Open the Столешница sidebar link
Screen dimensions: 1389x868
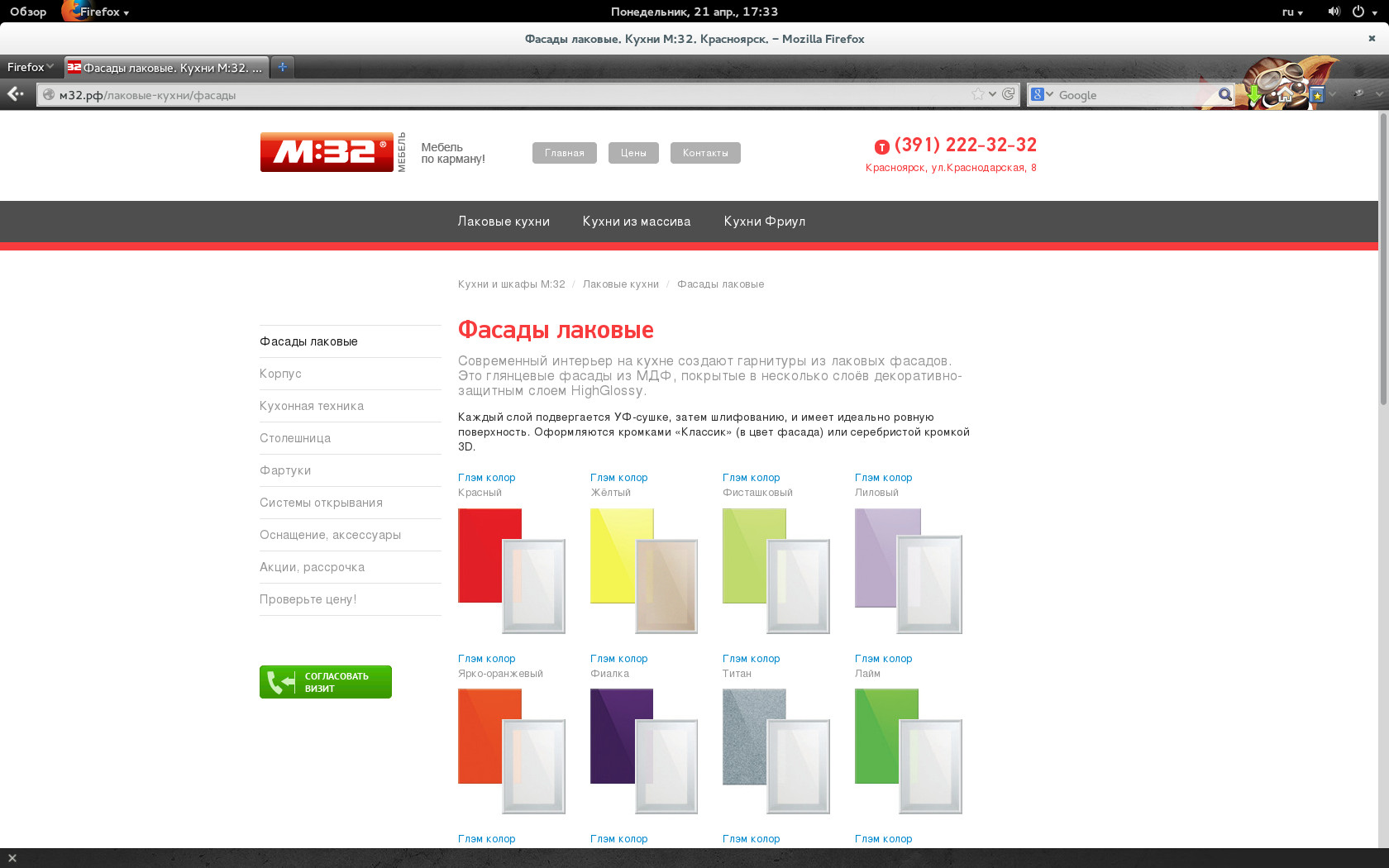[x=295, y=438]
